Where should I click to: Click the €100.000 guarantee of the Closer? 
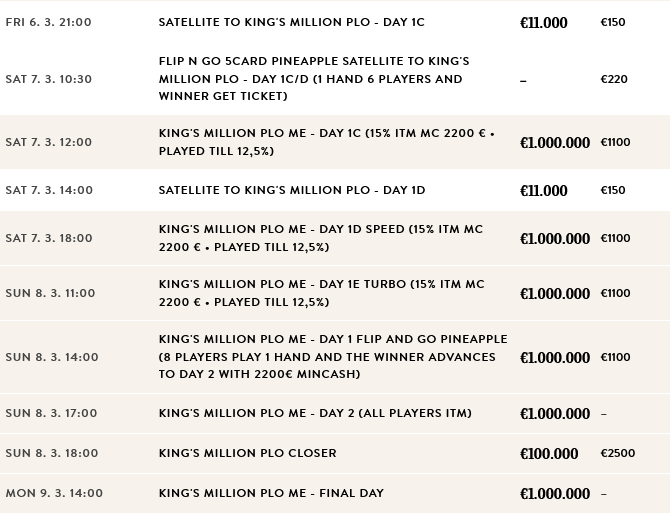(x=549, y=454)
